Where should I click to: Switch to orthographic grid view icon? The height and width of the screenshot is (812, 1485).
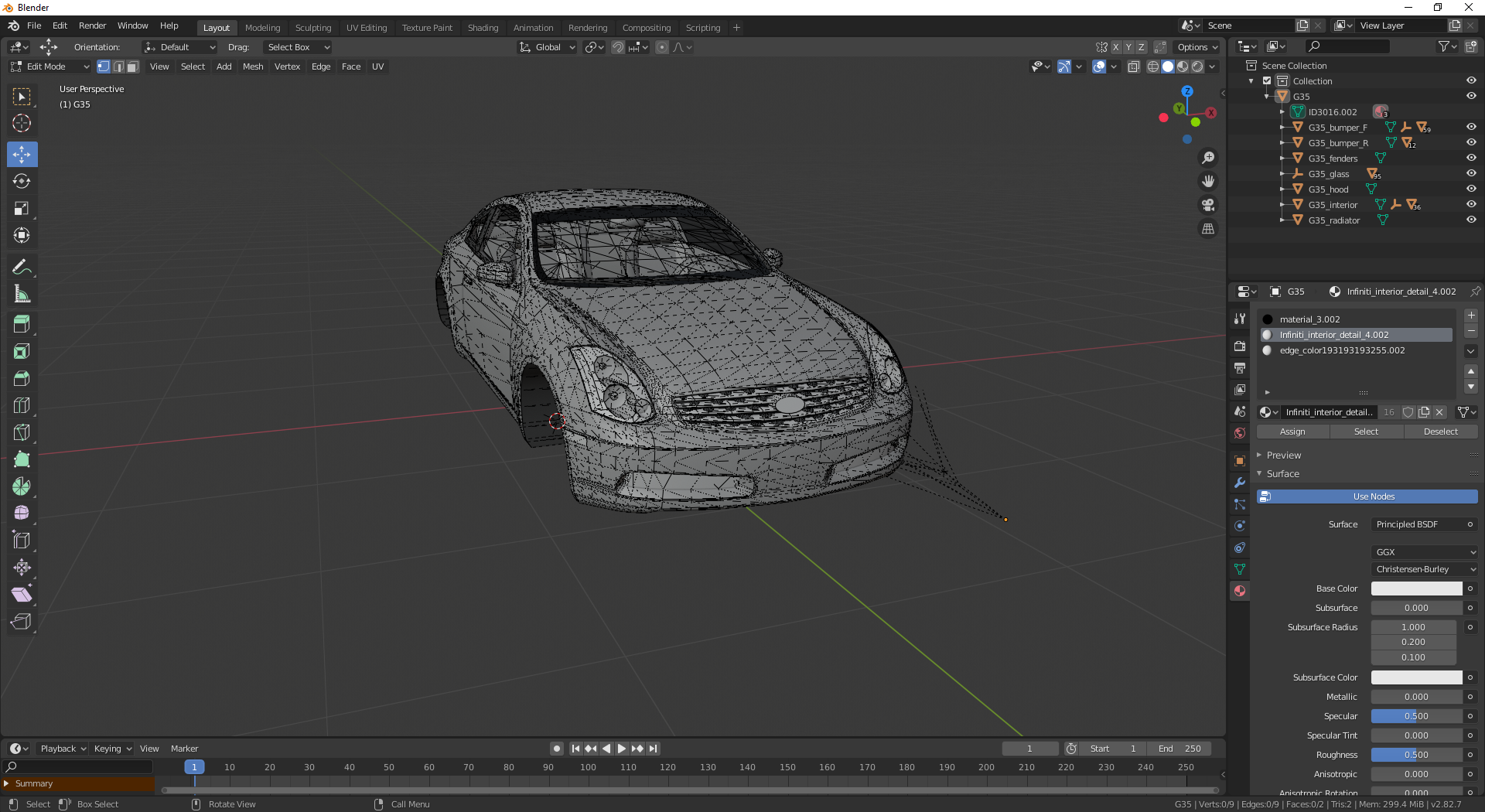[x=1207, y=229]
